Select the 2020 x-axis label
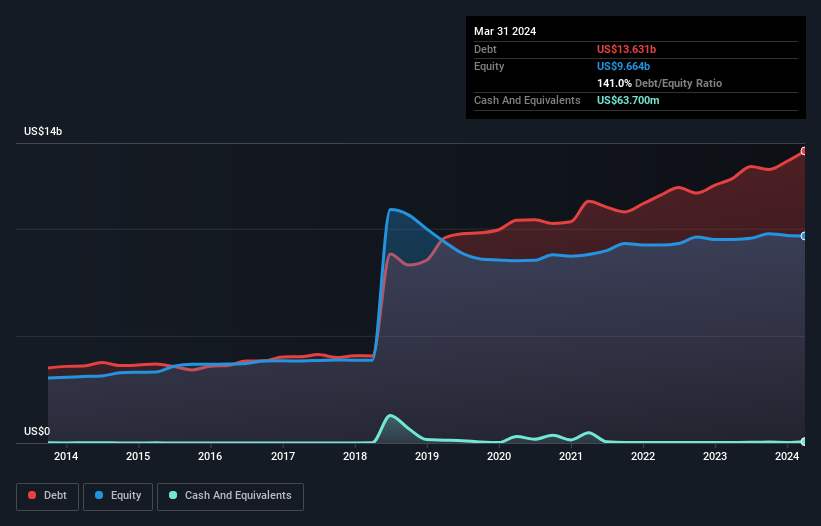The height and width of the screenshot is (526, 821). [499, 456]
